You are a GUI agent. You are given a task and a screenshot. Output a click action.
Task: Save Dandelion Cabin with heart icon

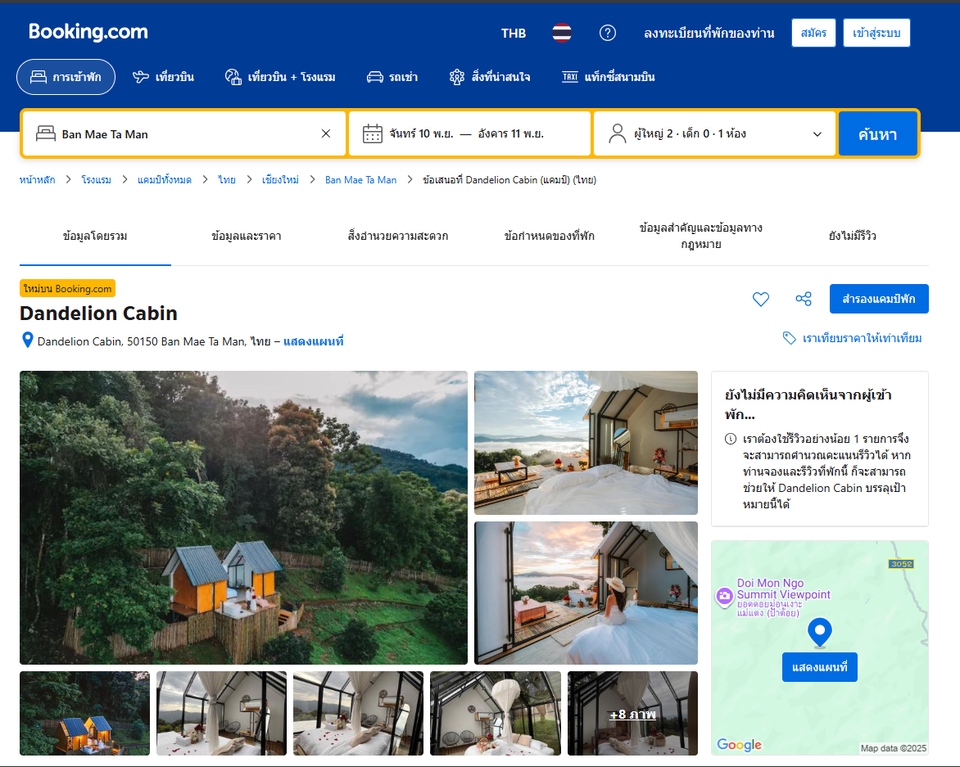761,299
